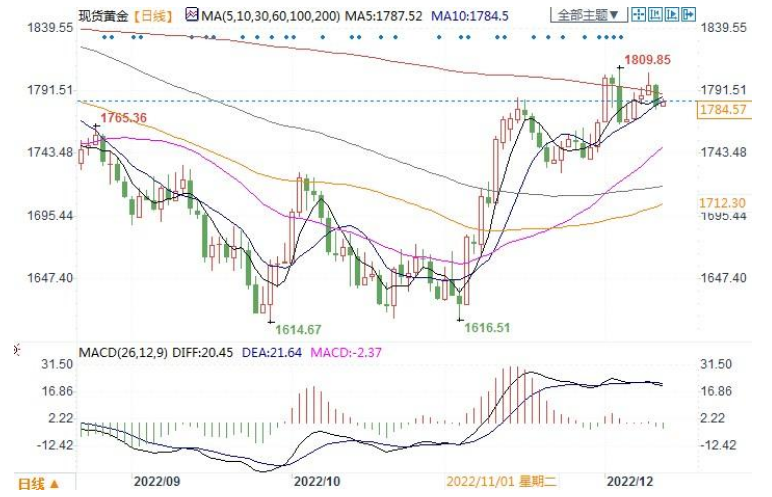Click the MA10:1784.5 value
Viewport: 772px width, 497px height.
(x=470, y=16)
